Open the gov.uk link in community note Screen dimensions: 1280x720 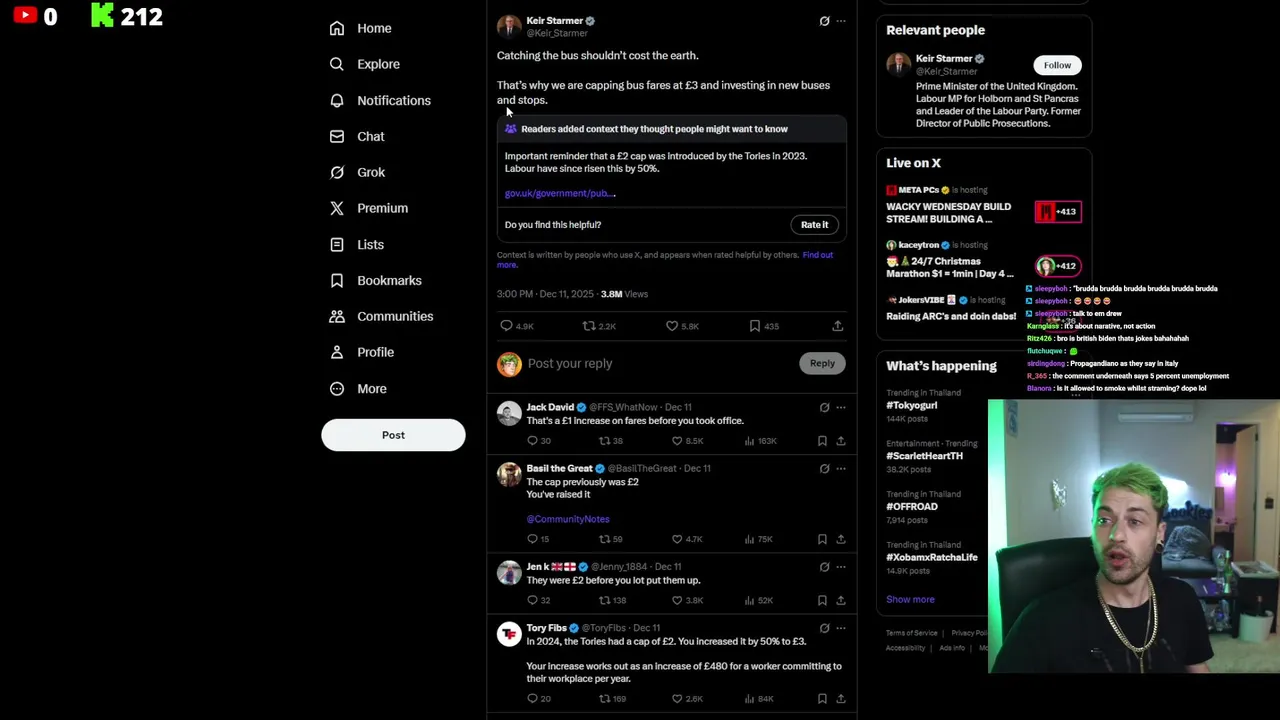[560, 193]
